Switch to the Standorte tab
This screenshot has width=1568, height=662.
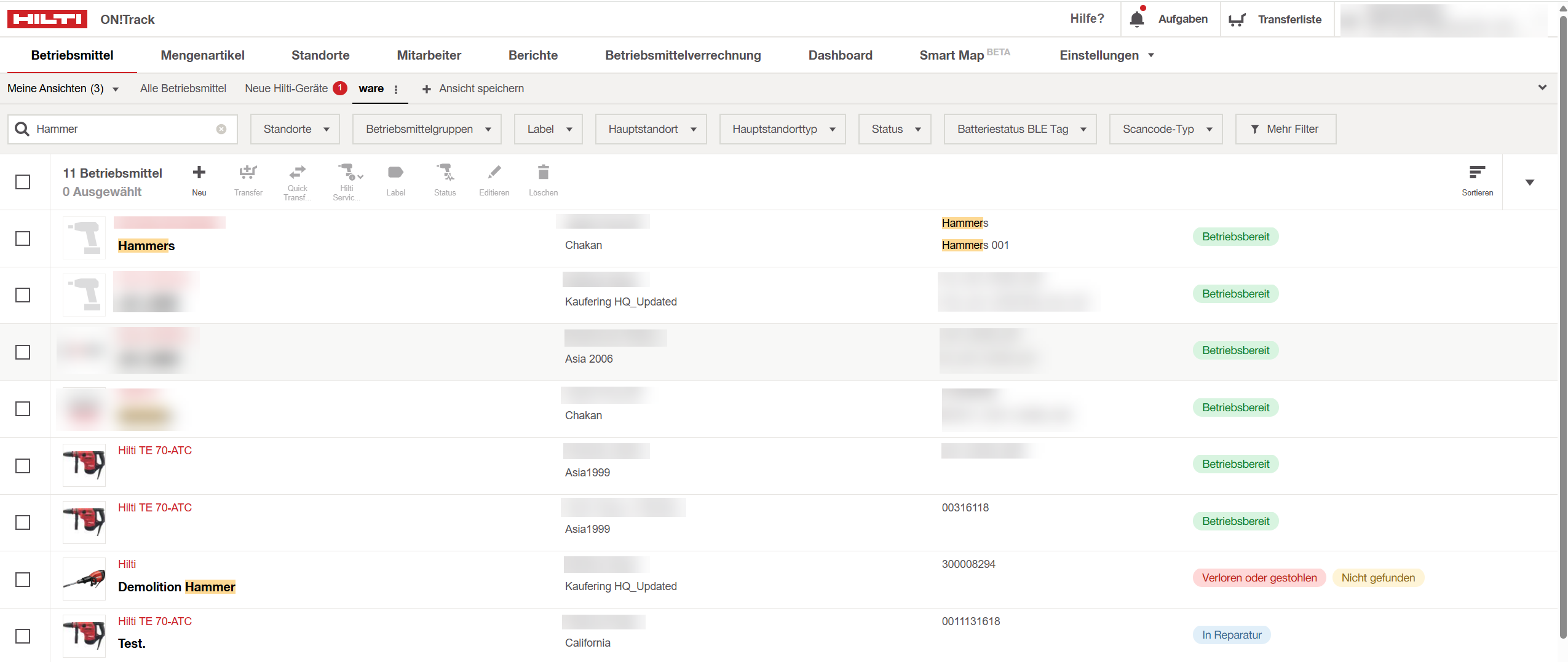(320, 55)
